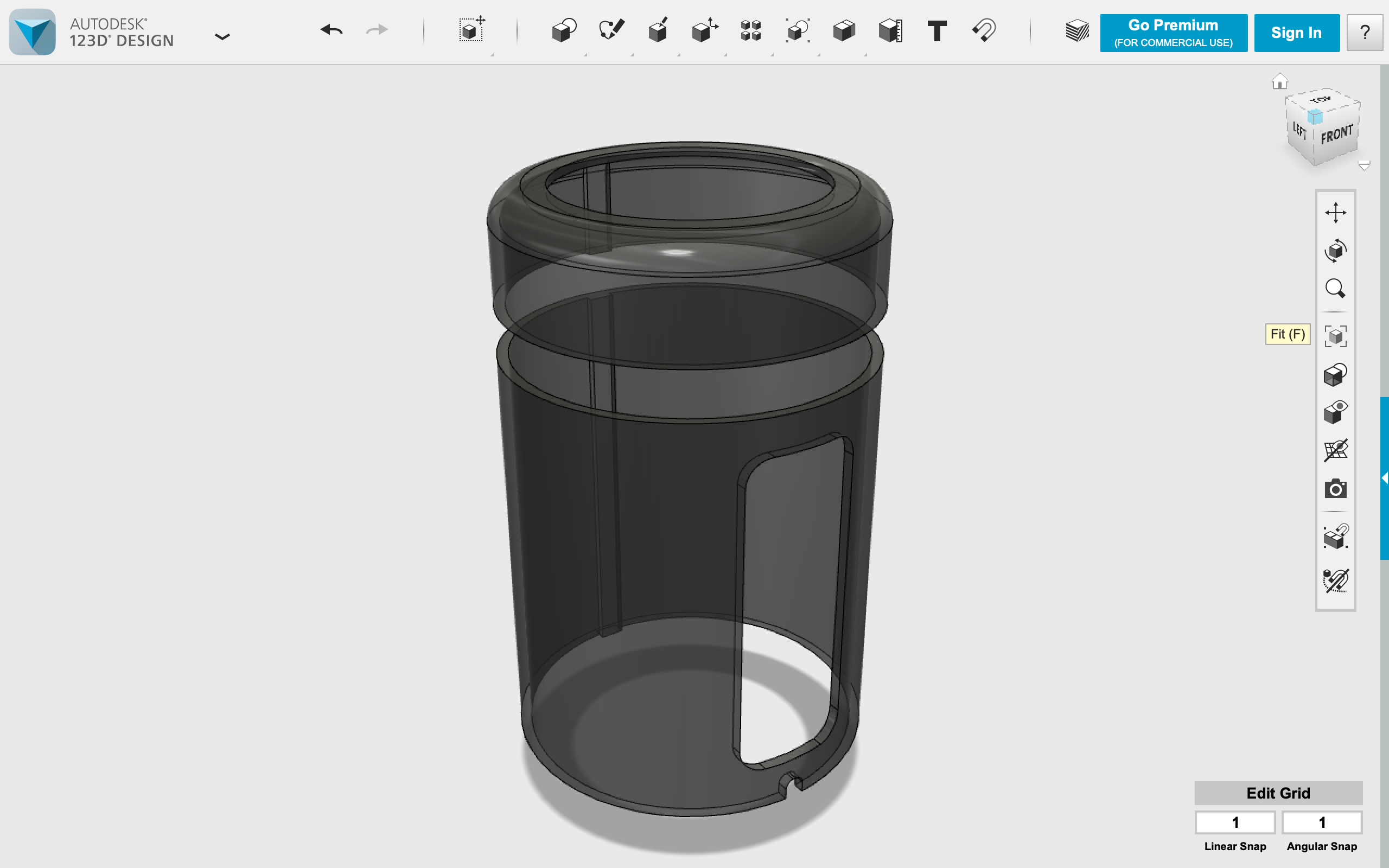Select the Sketch tool icon
The height and width of the screenshot is (868, 1389).
(611, 30)
